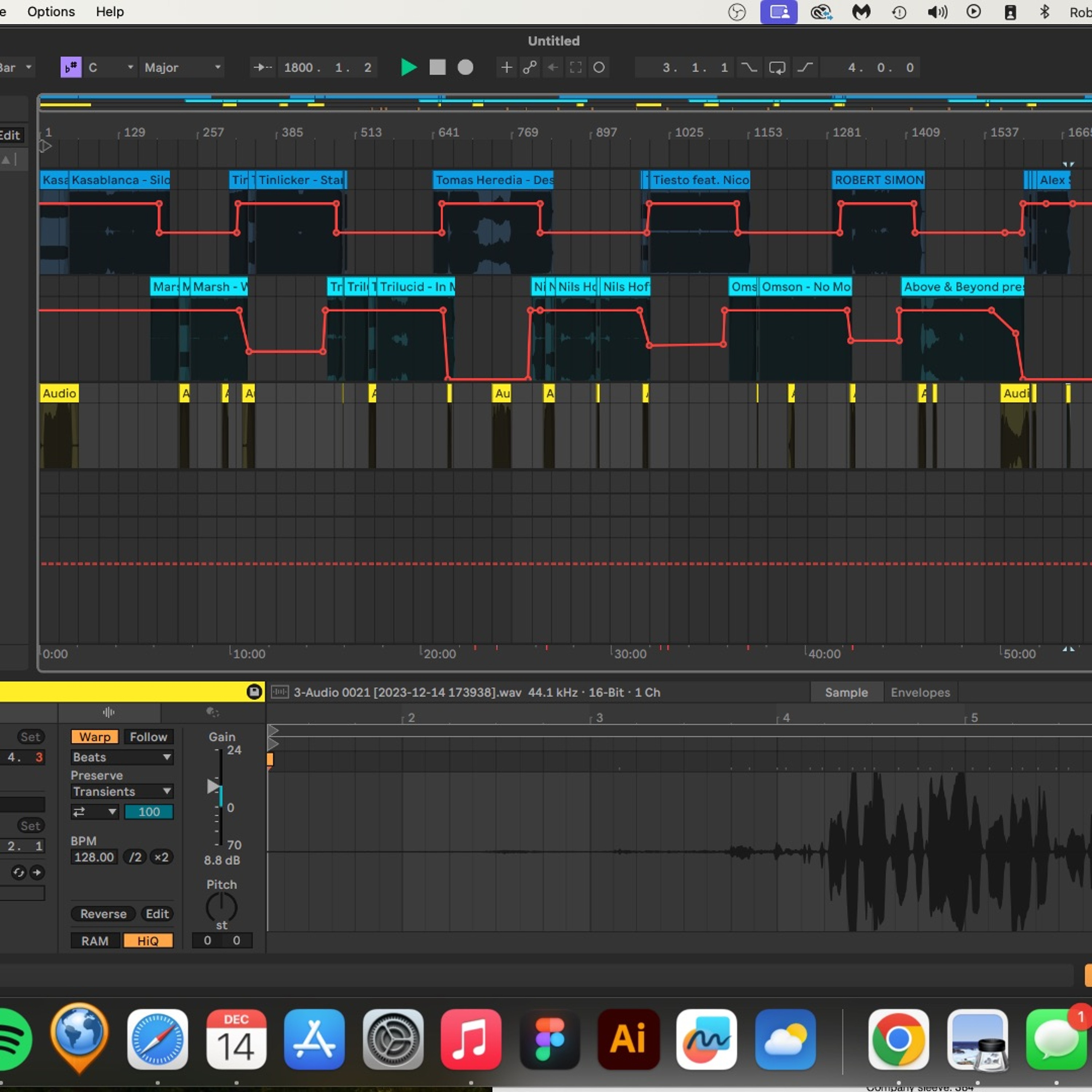Open the Major scale dropdown
Screen dimensions: 1092x1092
[x=183, y=67]
